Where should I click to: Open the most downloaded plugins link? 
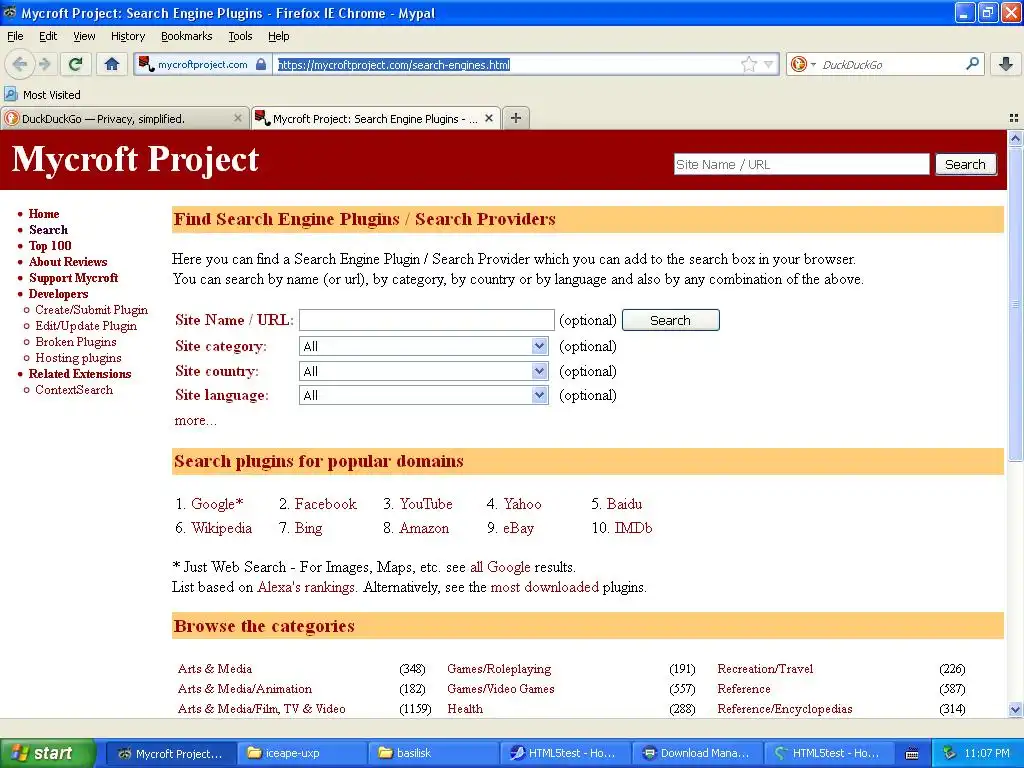545,587
